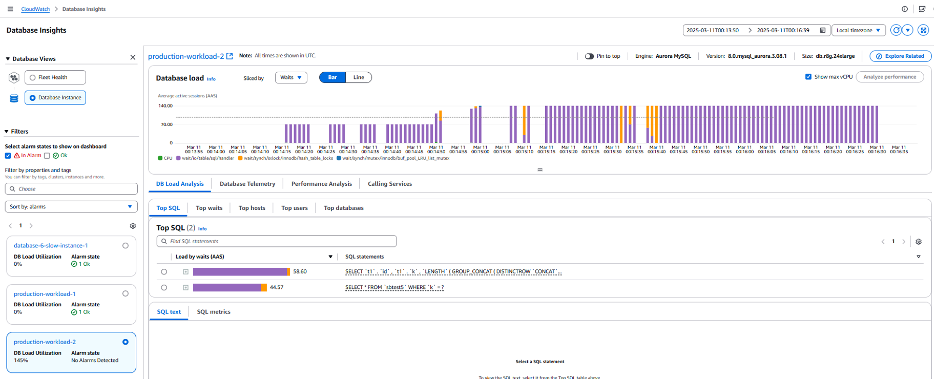Enable the Ok alarm state checkbox
This screenshot has width=936, height=382.
(47, 156)
